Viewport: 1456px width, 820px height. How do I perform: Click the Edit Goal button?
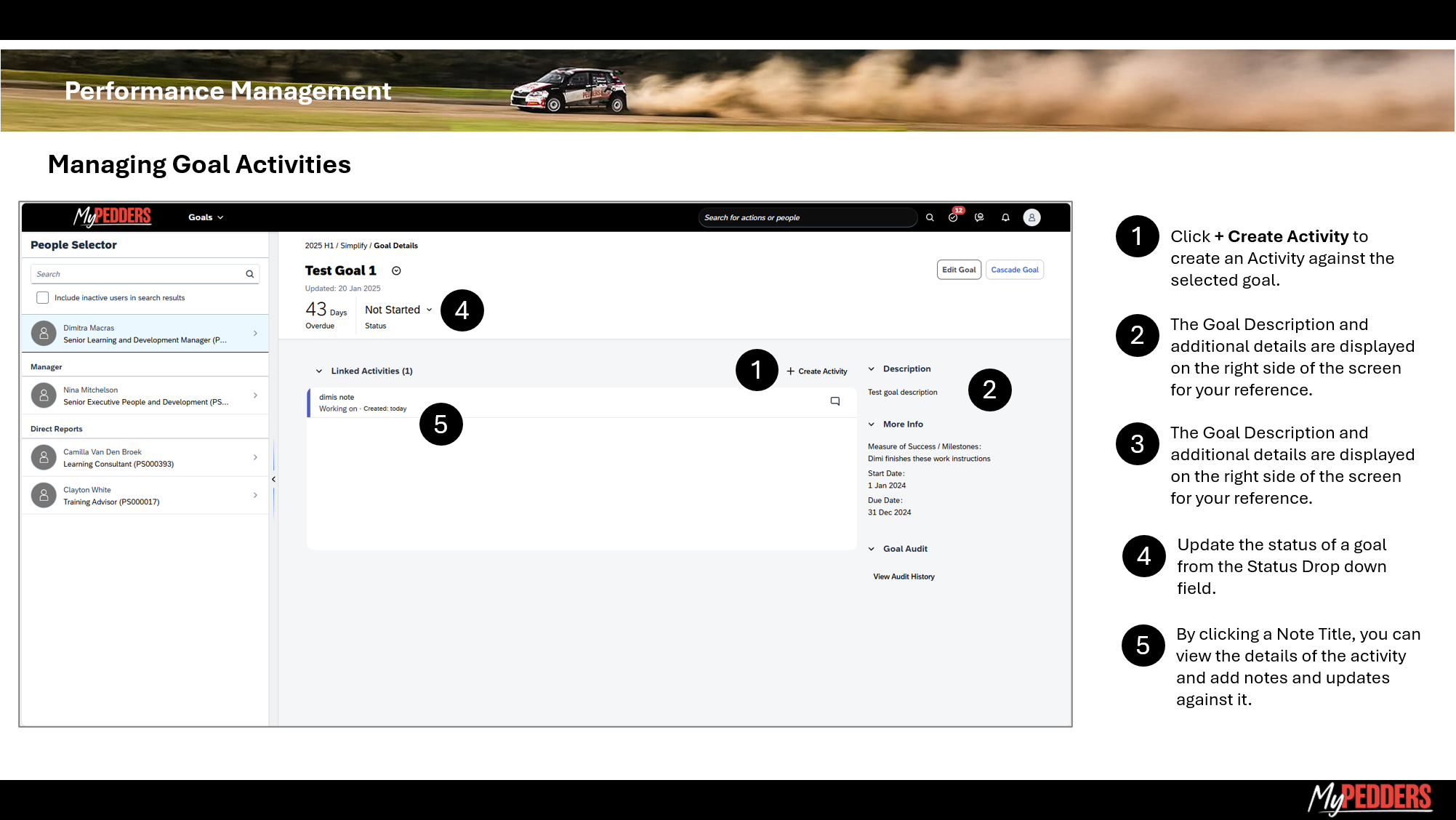[x=959, y=270]
